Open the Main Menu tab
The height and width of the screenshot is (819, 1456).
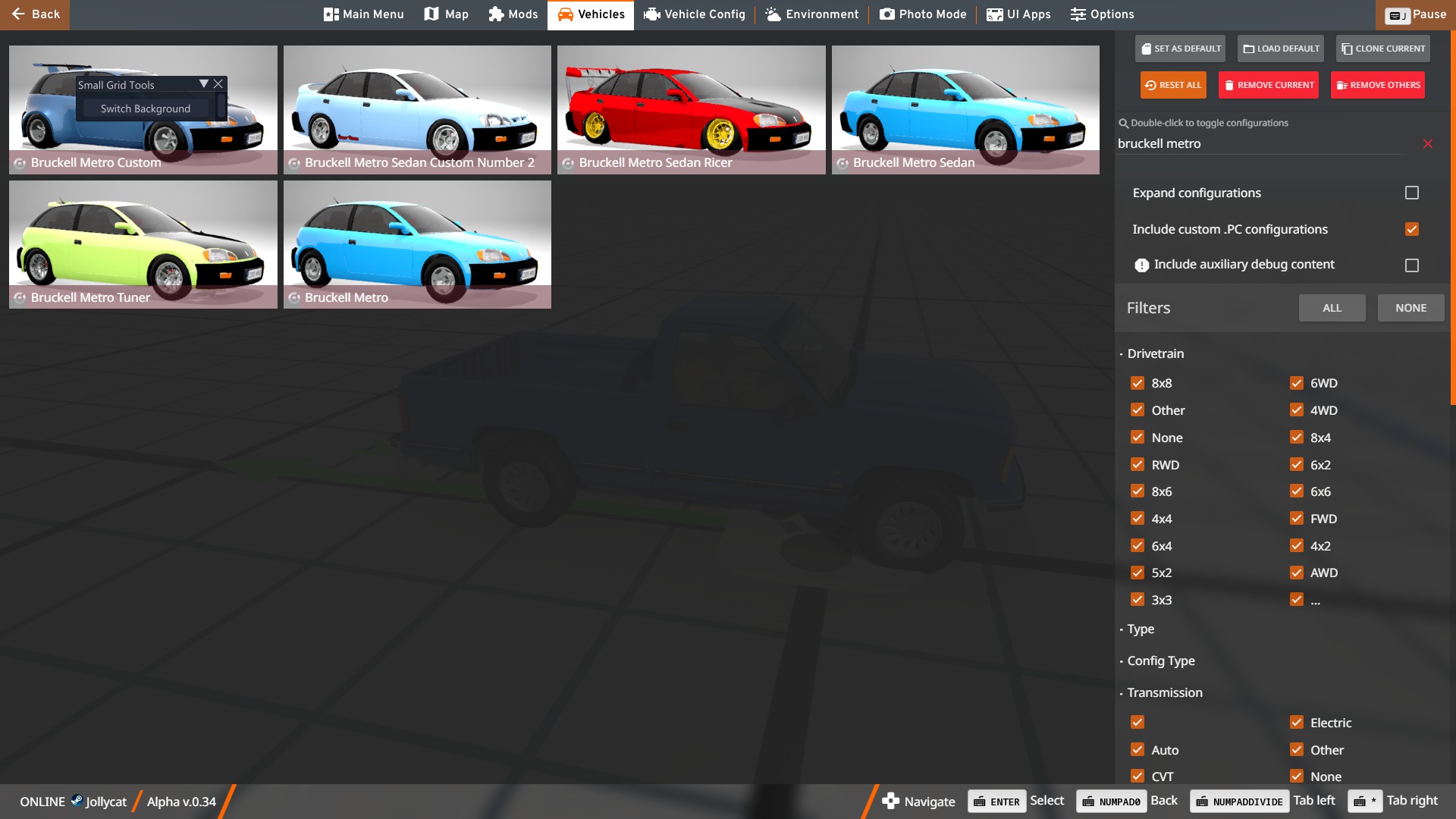click(363, 14)
